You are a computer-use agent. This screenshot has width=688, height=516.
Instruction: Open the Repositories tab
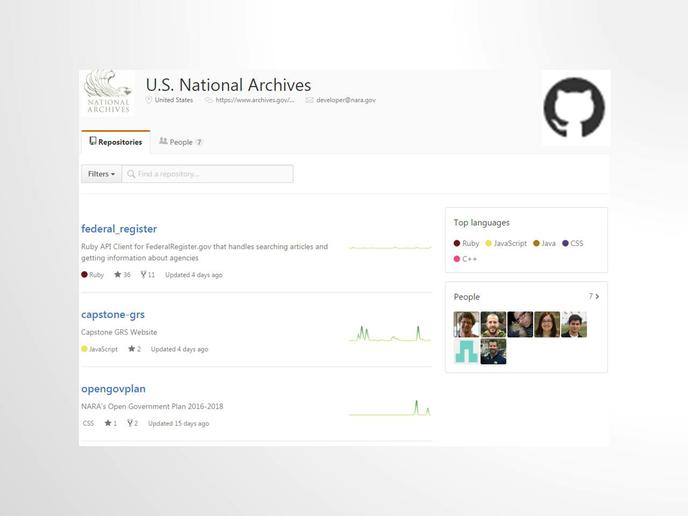(x=116, y=142)
